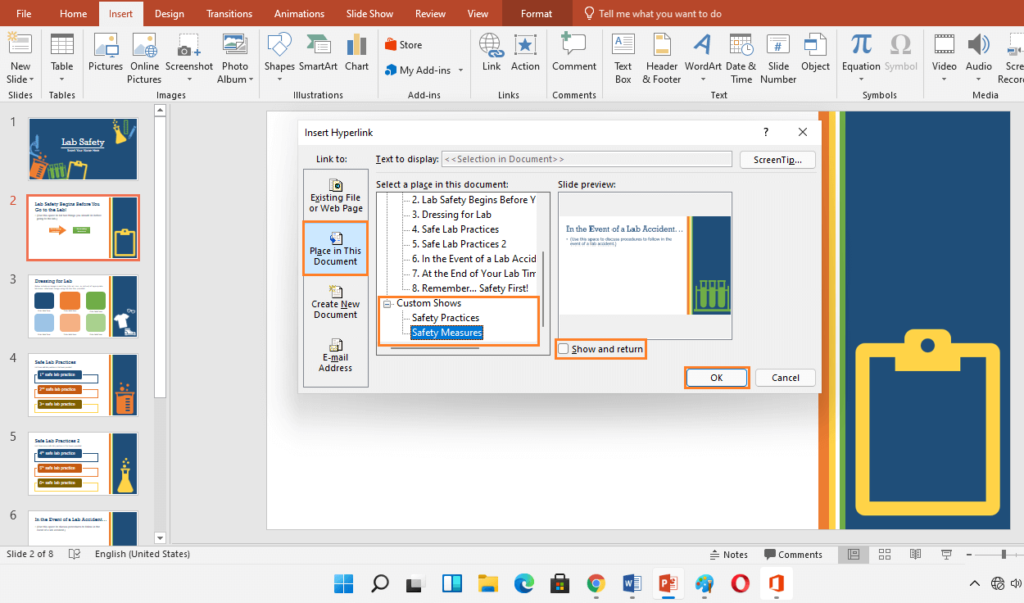
Task: Insert a SmartArt graphic
Action: [x=318, y=52]
